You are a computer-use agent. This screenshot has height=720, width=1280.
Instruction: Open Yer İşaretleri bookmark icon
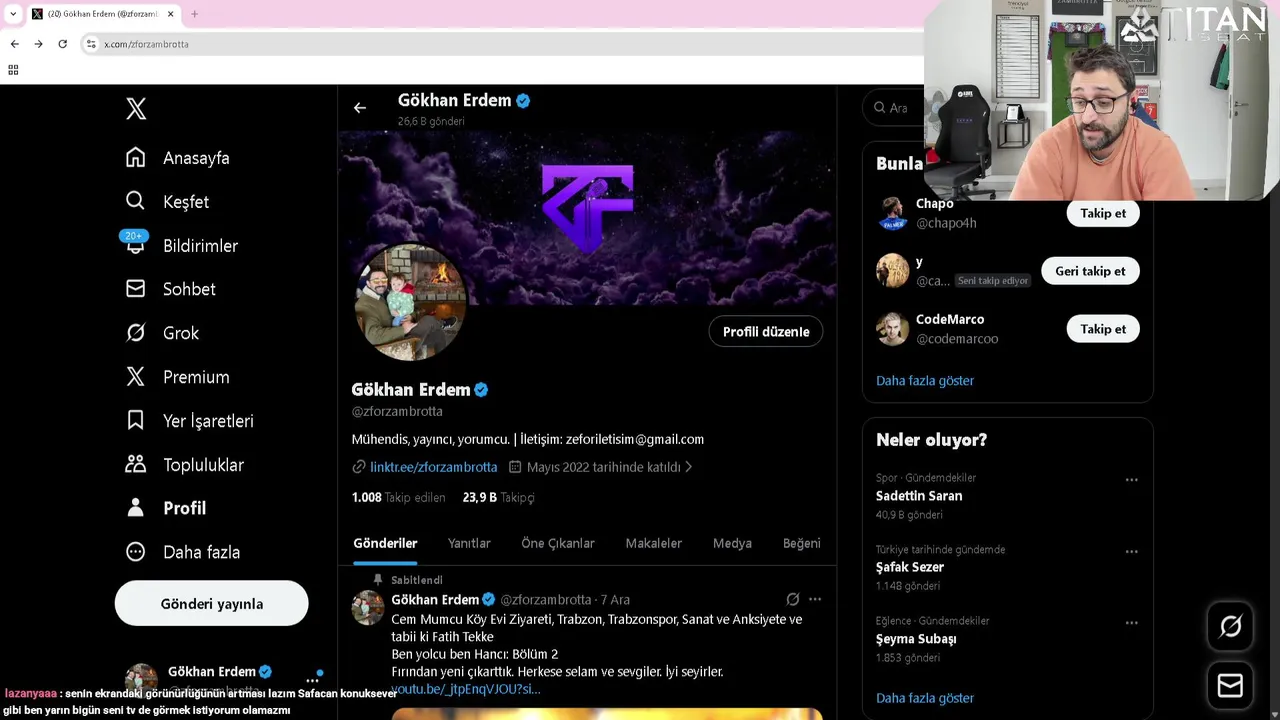135,421
